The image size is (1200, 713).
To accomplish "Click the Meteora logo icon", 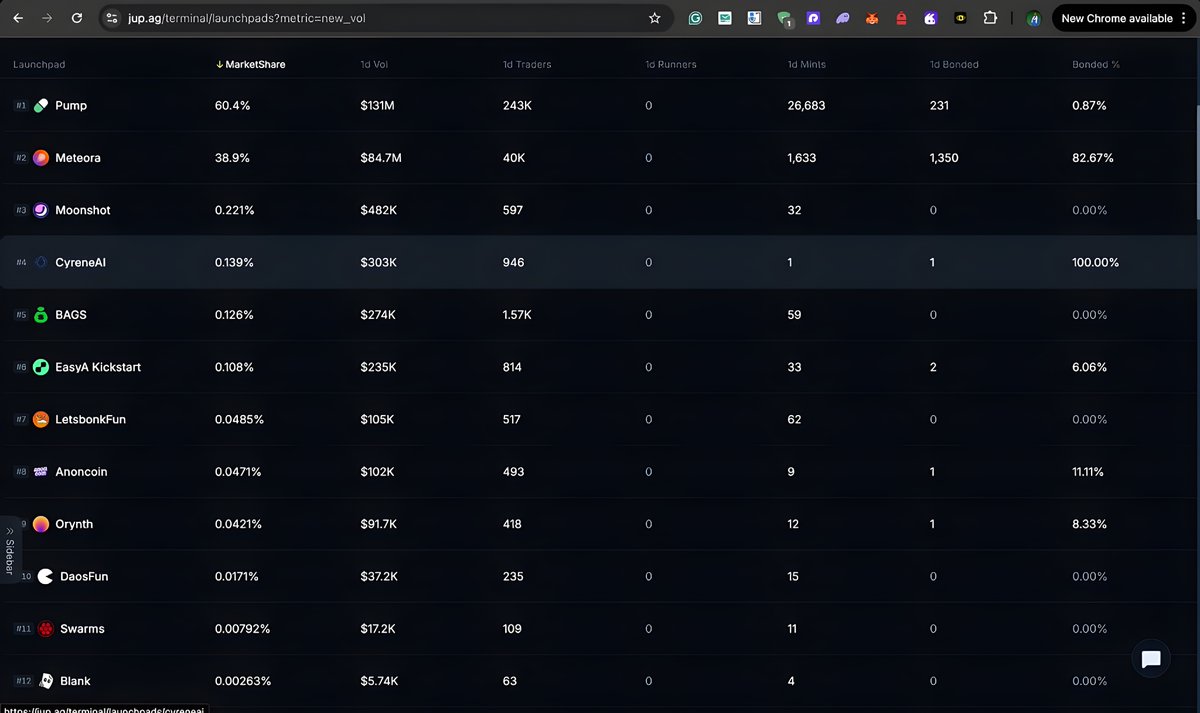I will tap(41, 158).
